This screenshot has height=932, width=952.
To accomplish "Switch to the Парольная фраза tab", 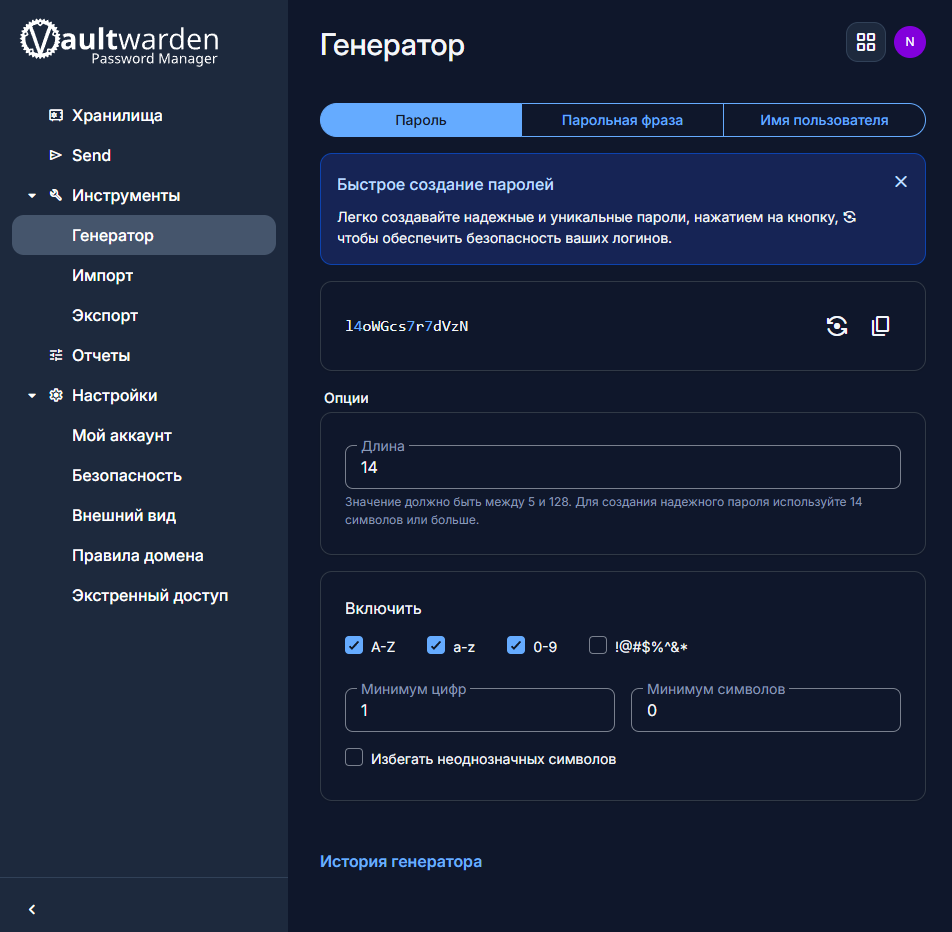I will 622,120.
